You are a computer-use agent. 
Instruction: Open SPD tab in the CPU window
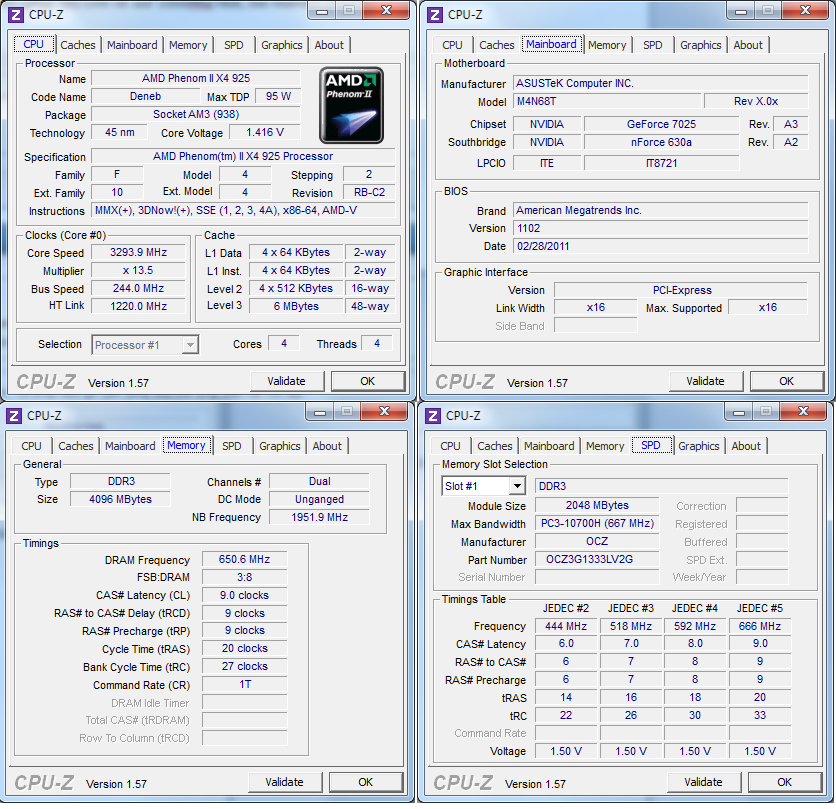click(x=234, y=45)
